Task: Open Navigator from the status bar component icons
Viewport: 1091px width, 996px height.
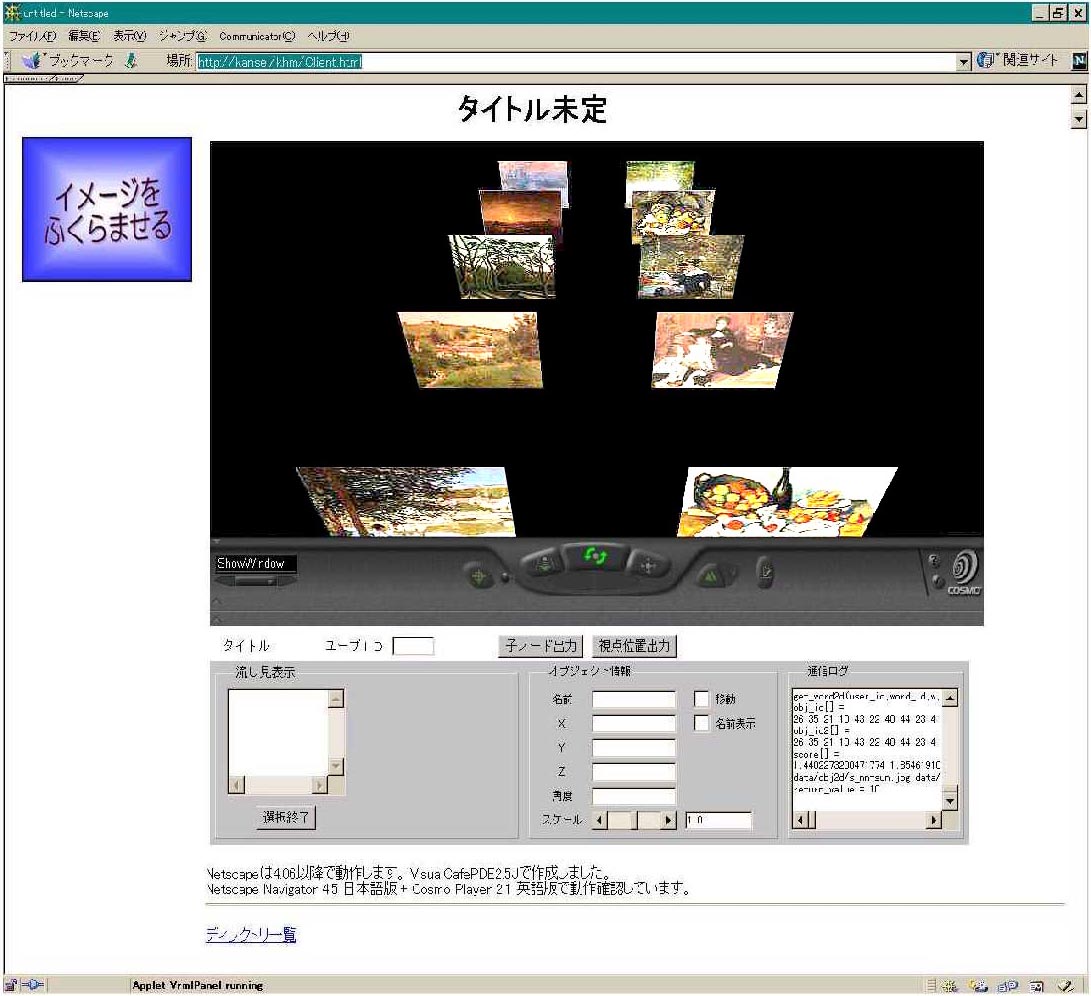Action: coord(950,986)
